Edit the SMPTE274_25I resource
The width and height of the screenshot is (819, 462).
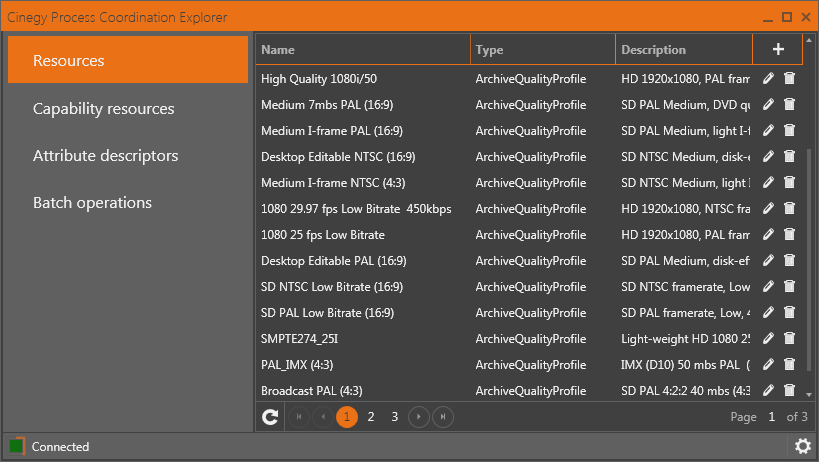(768, 338)
